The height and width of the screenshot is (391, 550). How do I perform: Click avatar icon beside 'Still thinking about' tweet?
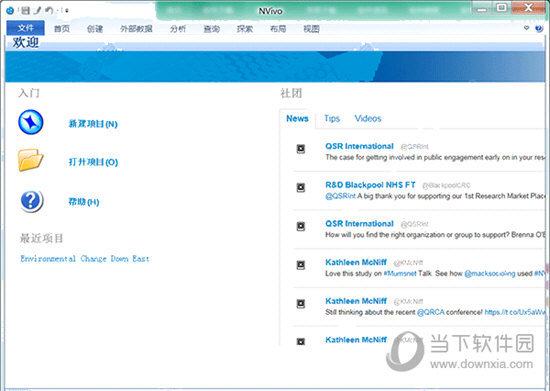[x=301, y=303]
